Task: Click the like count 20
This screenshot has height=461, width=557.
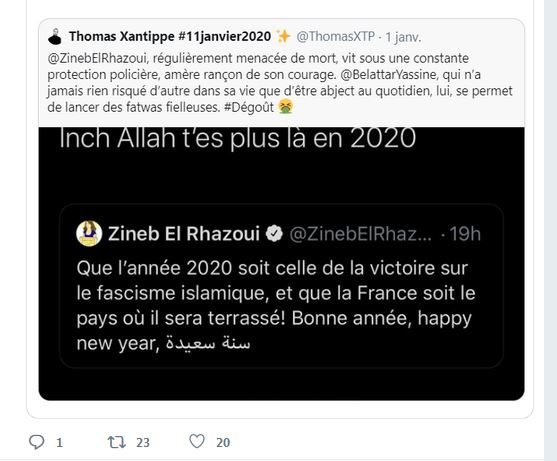Action: point(223,443)
